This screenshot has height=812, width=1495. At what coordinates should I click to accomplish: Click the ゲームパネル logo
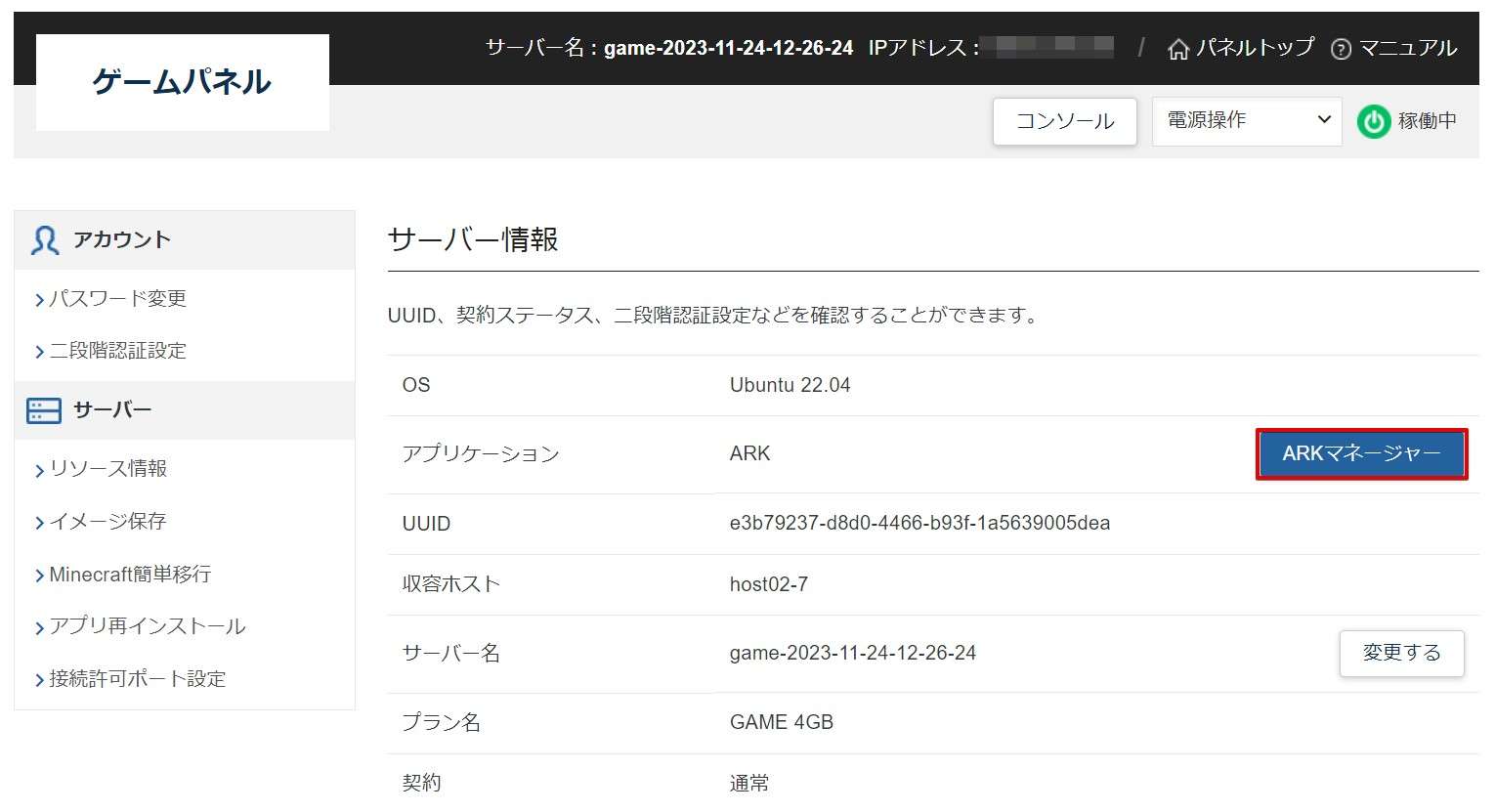point(183,82)
